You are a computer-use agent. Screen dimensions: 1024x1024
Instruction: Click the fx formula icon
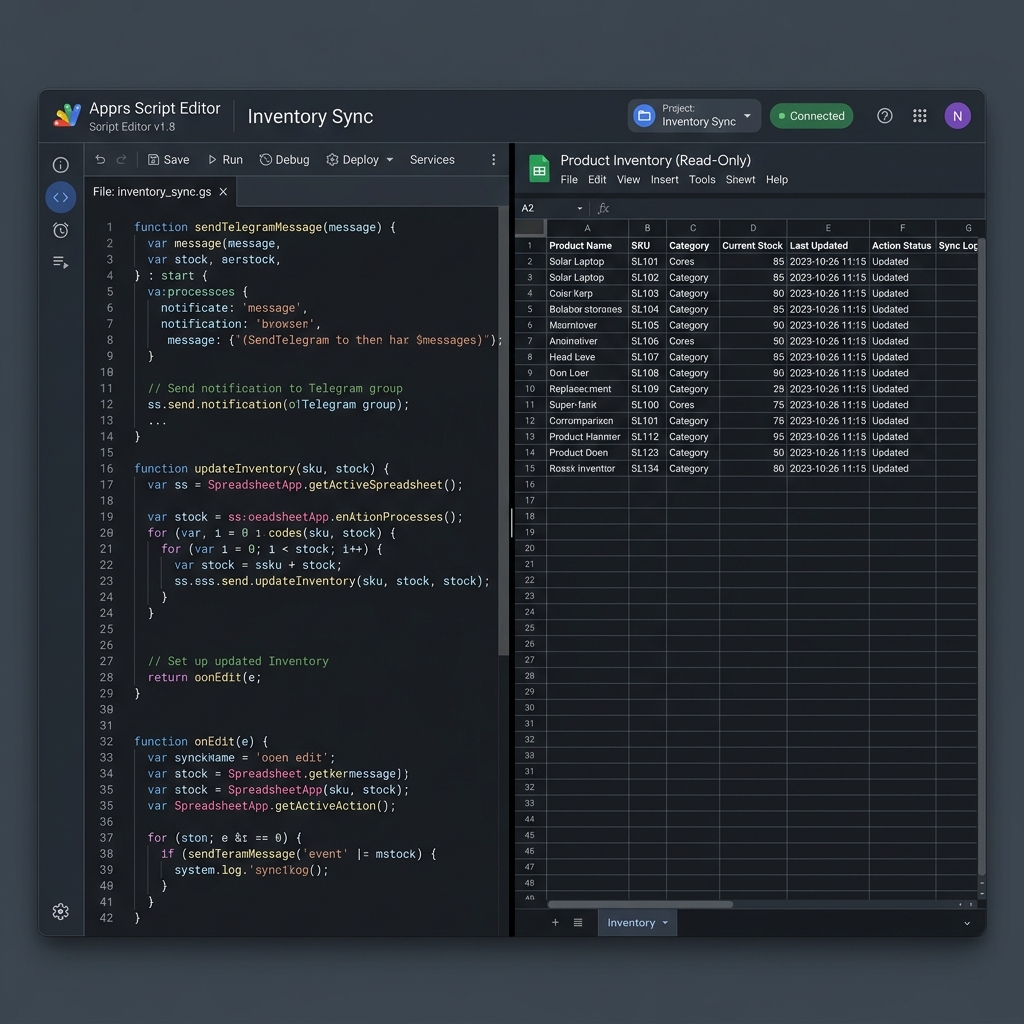603,208
